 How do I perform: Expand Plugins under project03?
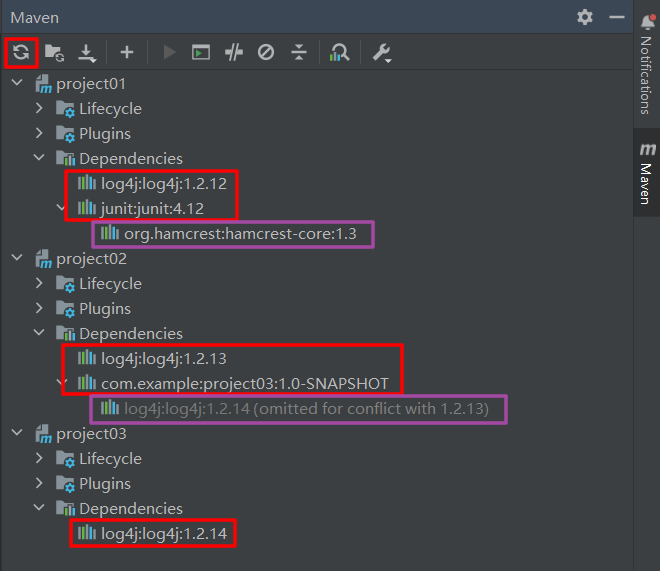pyautogui.click(x=39, y=483)
